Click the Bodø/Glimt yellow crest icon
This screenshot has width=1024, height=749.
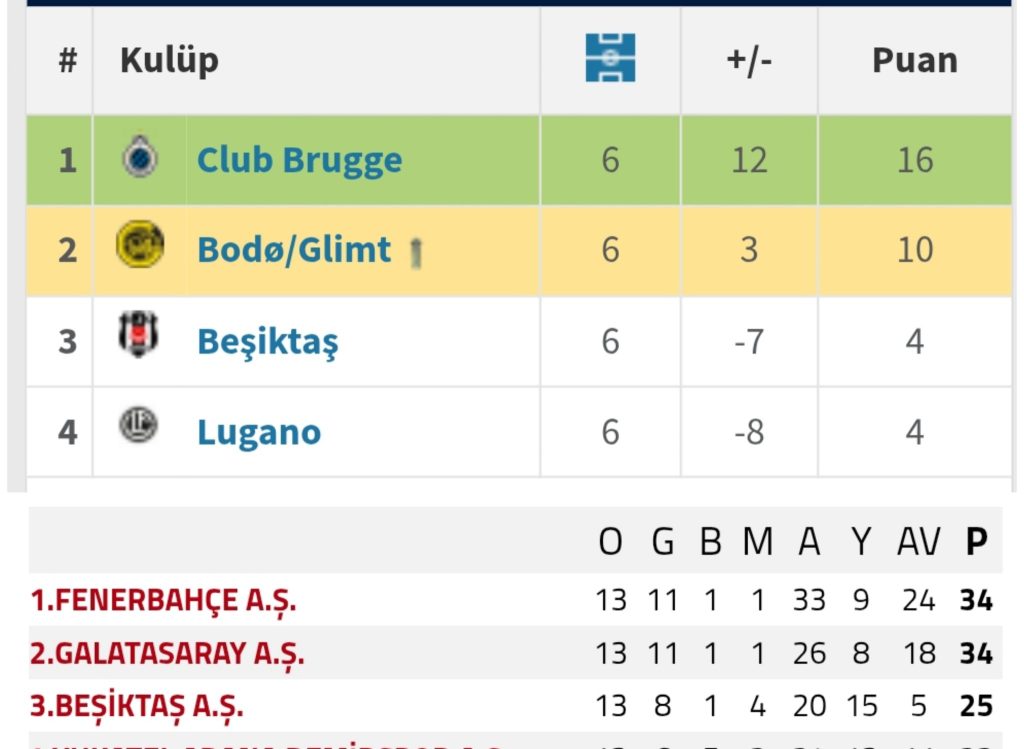[x=139, y=246]
